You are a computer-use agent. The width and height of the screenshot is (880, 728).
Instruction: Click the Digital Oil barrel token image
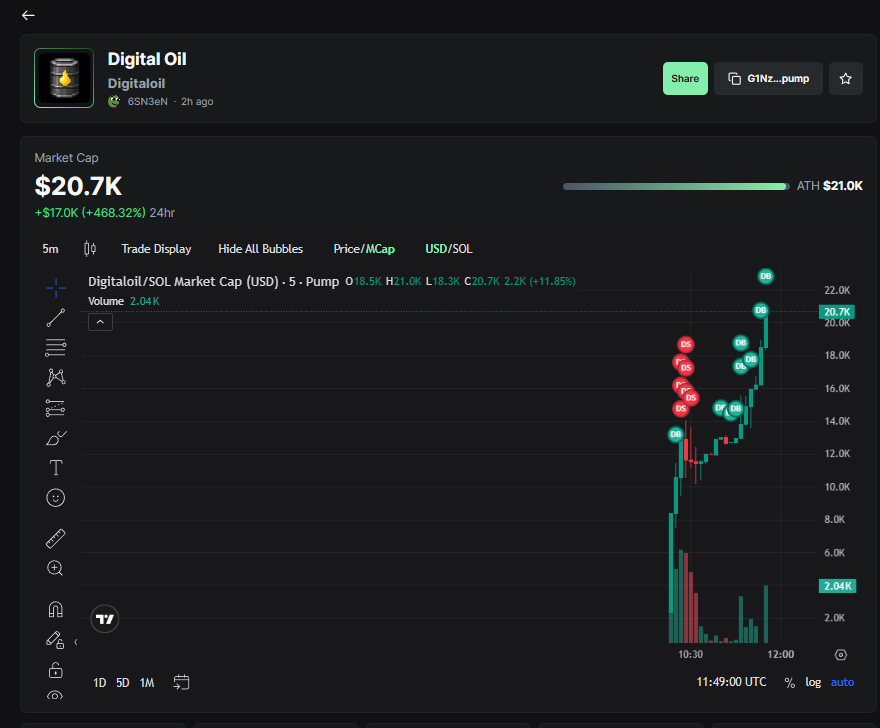click(64, 78)
